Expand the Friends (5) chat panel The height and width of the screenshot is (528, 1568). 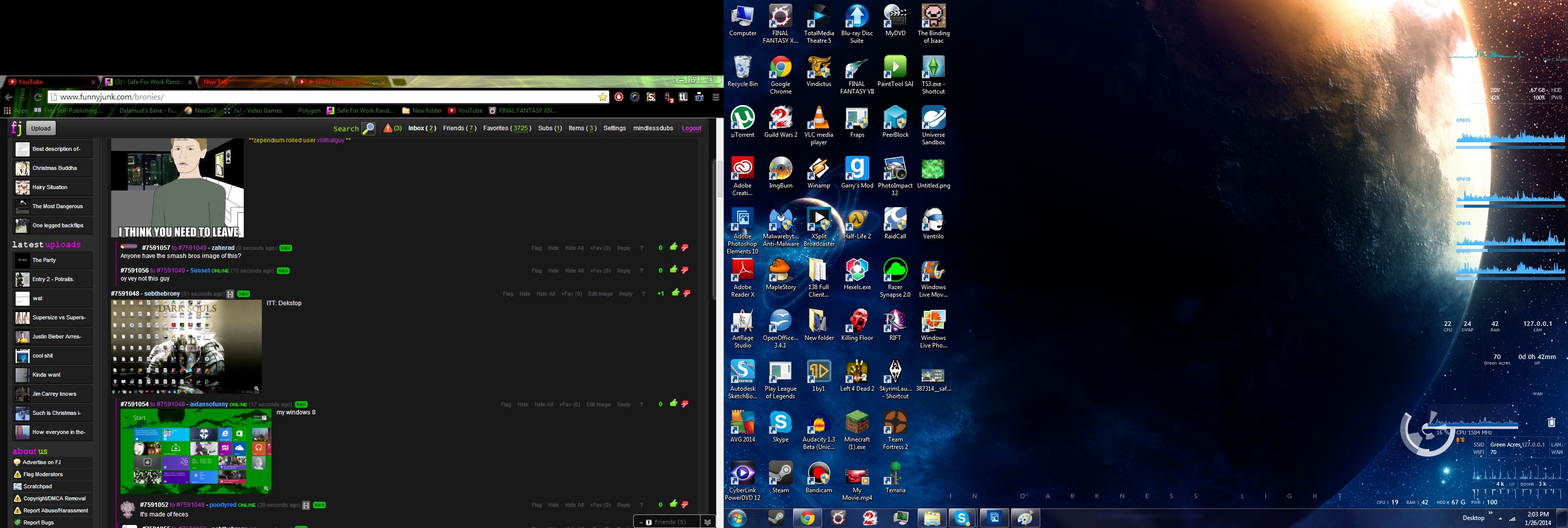point(665,522)
